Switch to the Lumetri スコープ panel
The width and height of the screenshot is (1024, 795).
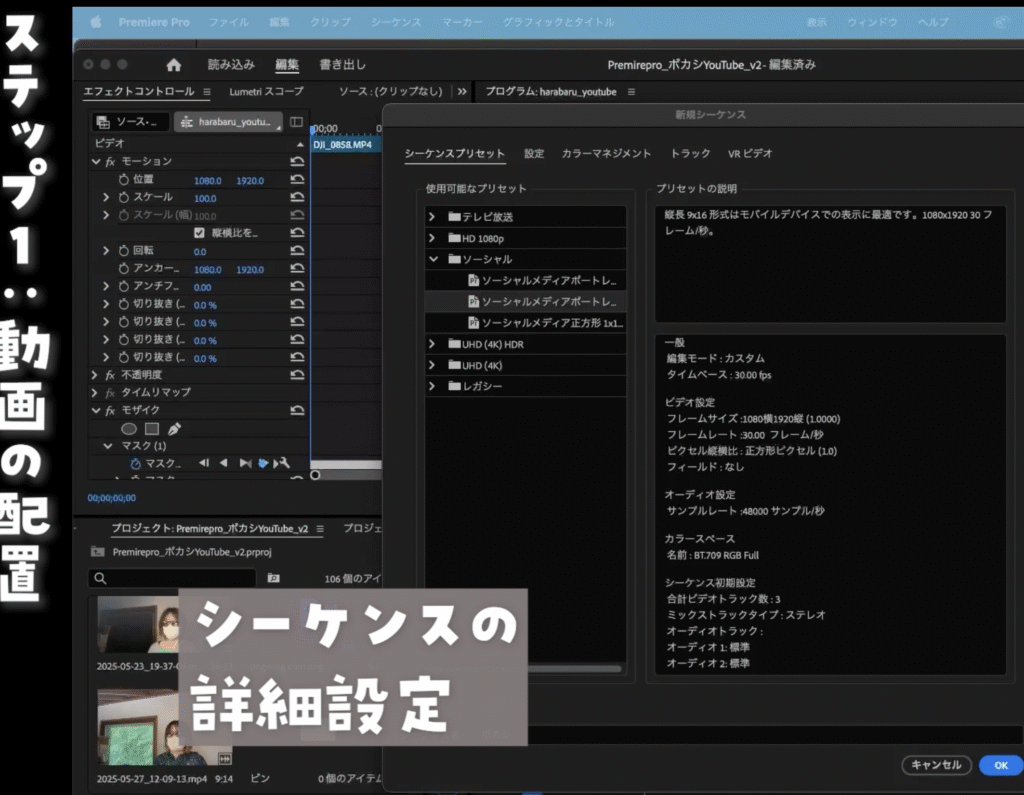pyautogui.click(x=266, y=91)
